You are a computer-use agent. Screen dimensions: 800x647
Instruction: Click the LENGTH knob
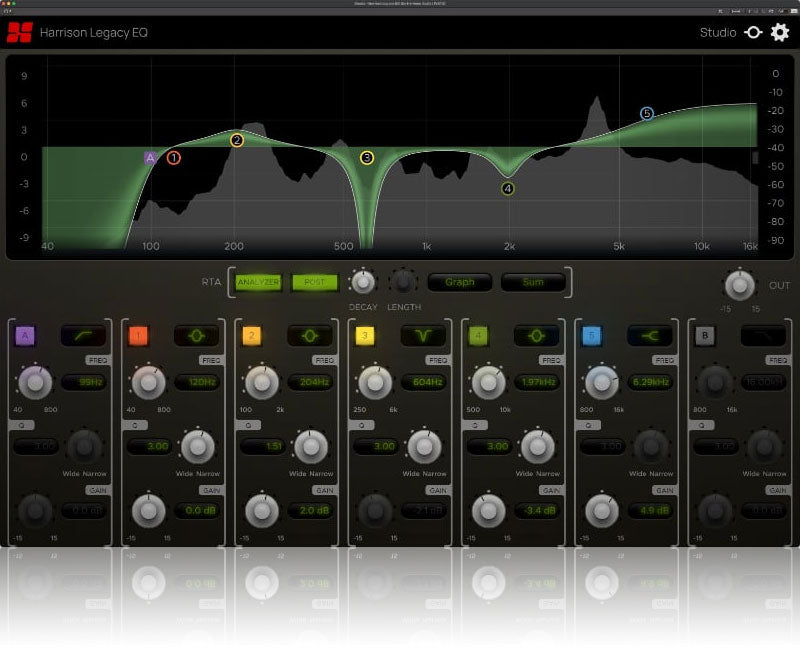[403, 282]
